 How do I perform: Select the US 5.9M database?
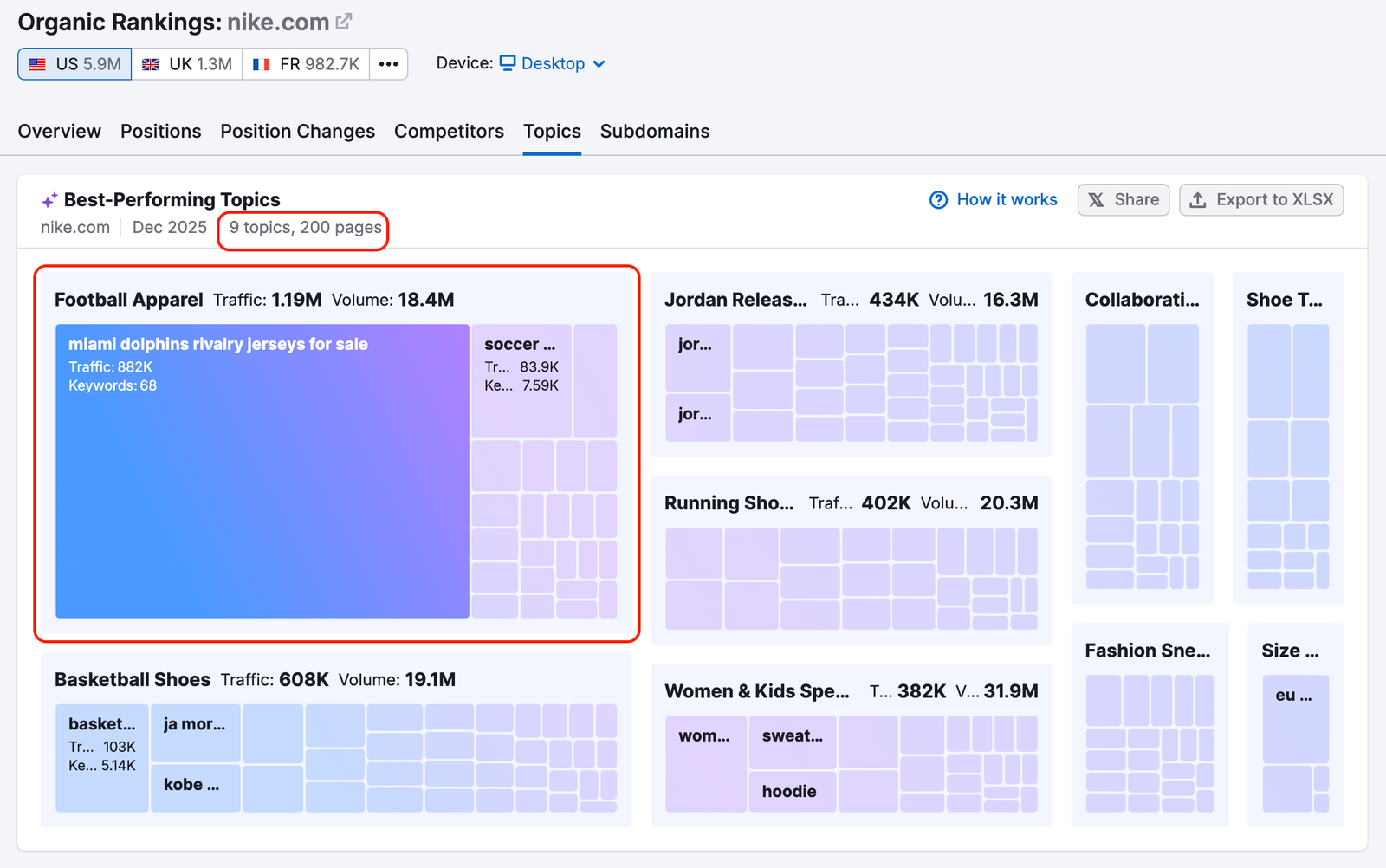(x=74, y=62)
